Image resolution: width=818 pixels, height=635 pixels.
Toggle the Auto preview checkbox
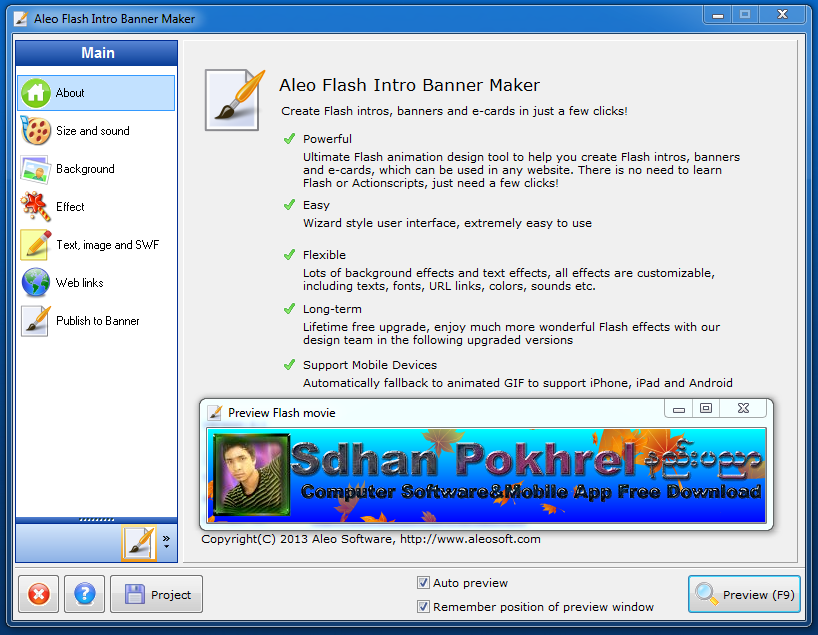pyautogui.click(x=423, y=582)
